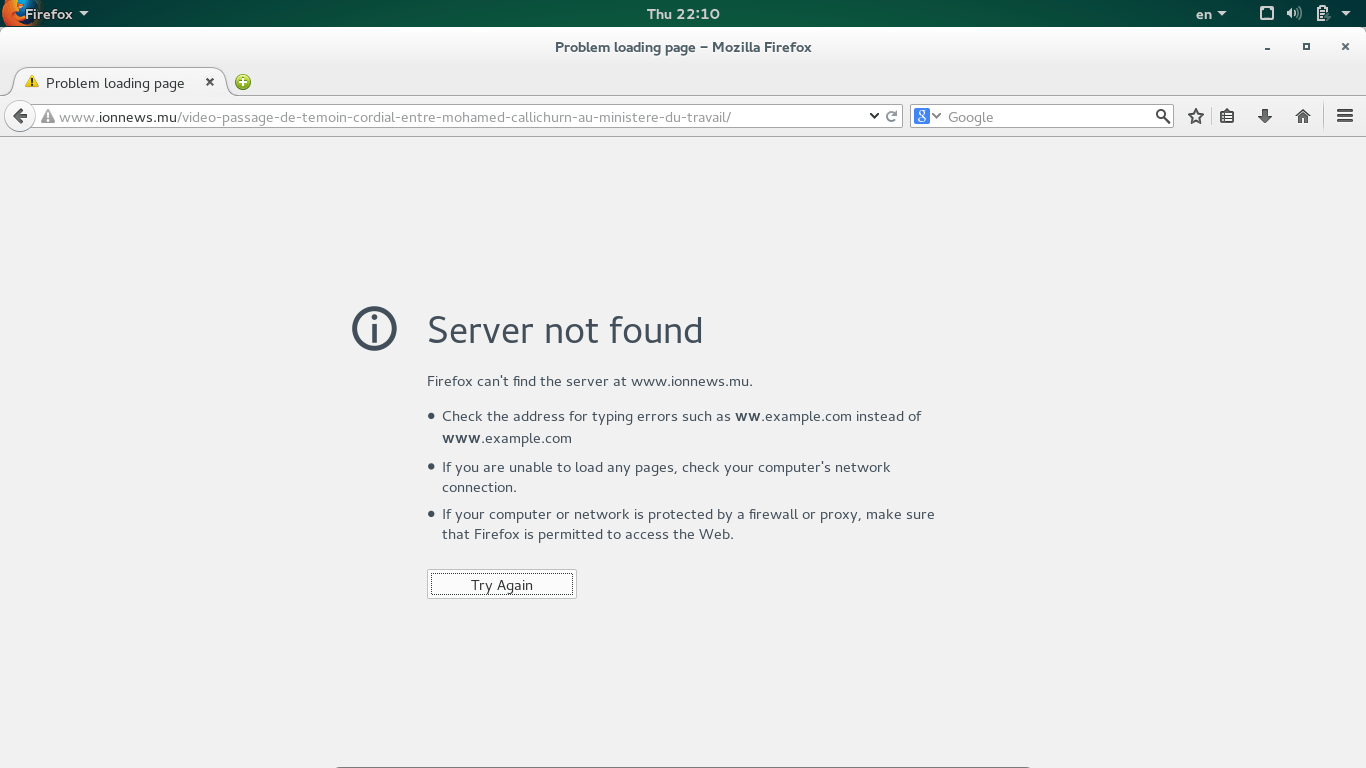Select the Problem loading page tab
1366x768 pixels.
119,83
